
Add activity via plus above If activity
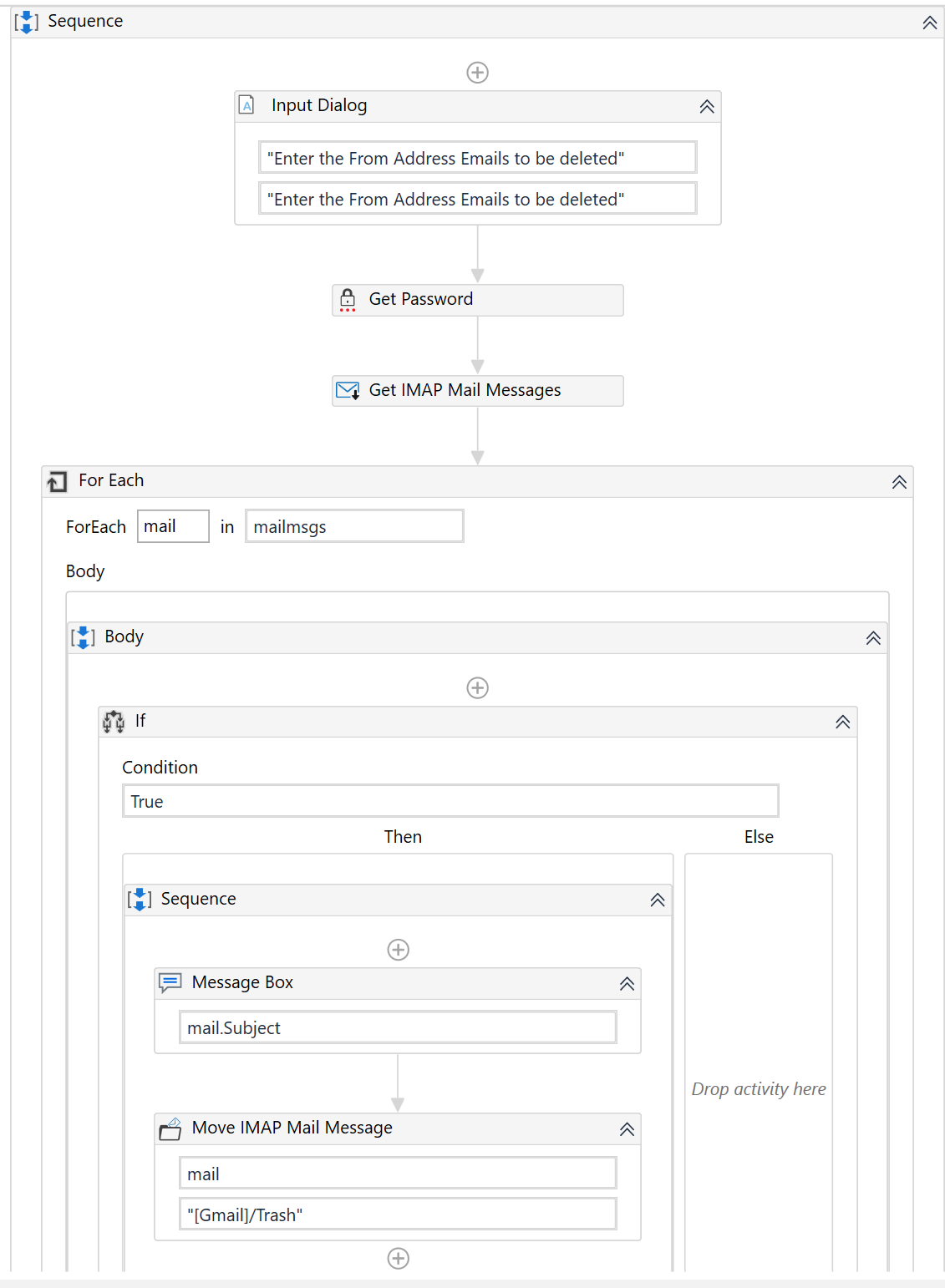click(x=477, y=688)
